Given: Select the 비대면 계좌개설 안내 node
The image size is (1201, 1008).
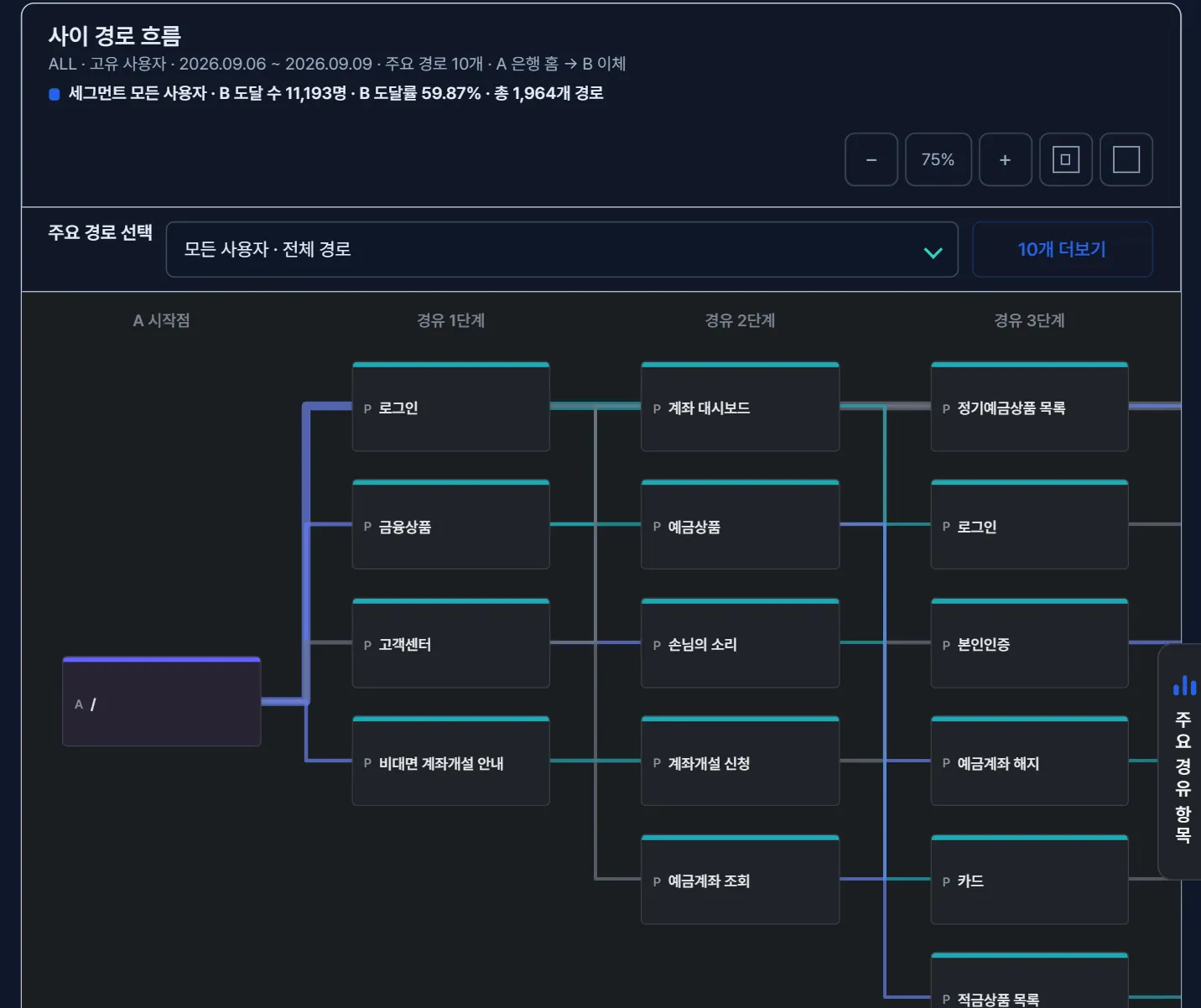Looking at the screenshot, I should point(451,761).
